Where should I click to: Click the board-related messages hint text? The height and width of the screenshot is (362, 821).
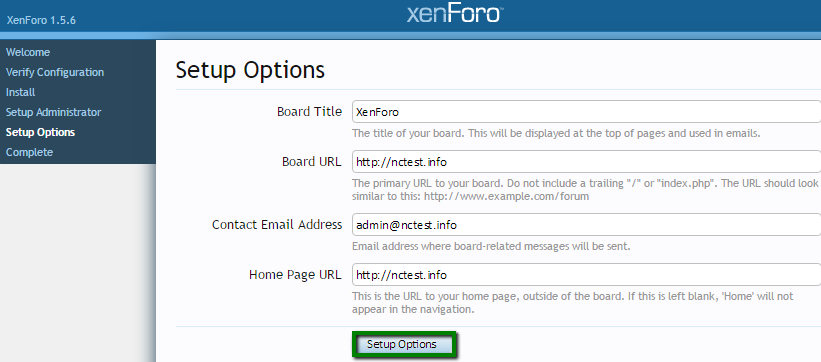tap(491, 246)
